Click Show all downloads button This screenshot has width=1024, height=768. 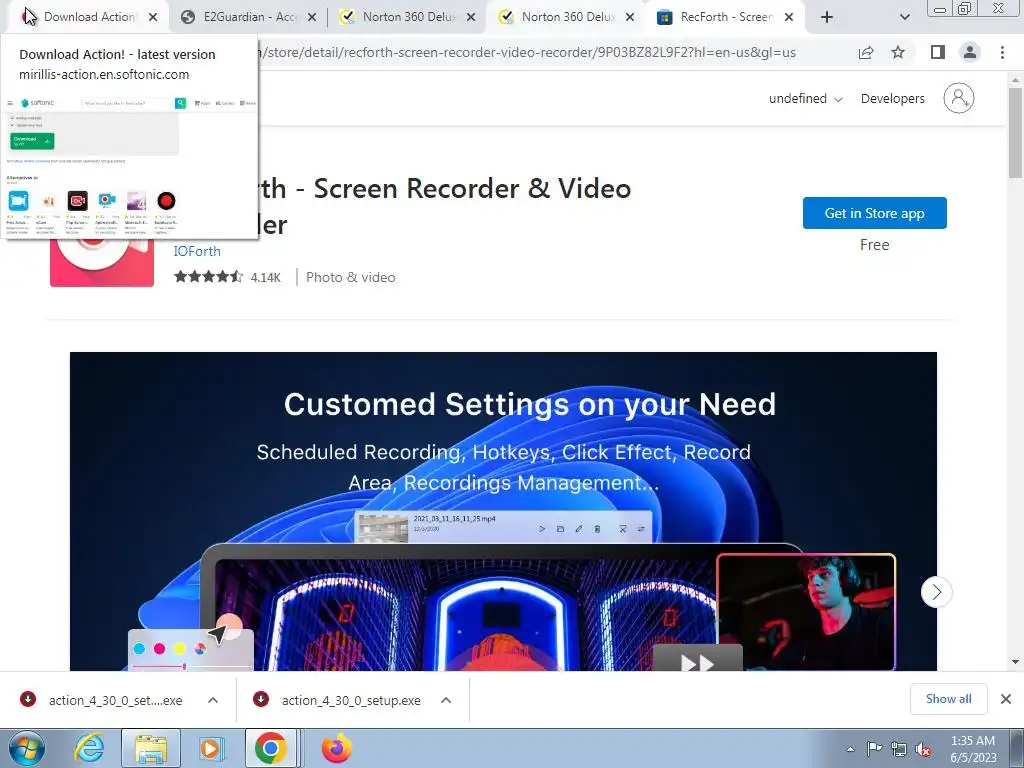948,699
